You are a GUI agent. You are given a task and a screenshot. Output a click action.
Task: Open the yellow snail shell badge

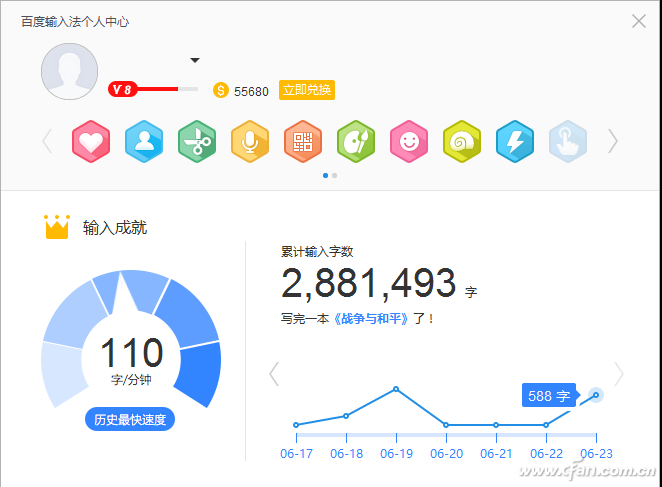[x=462, y=141]
